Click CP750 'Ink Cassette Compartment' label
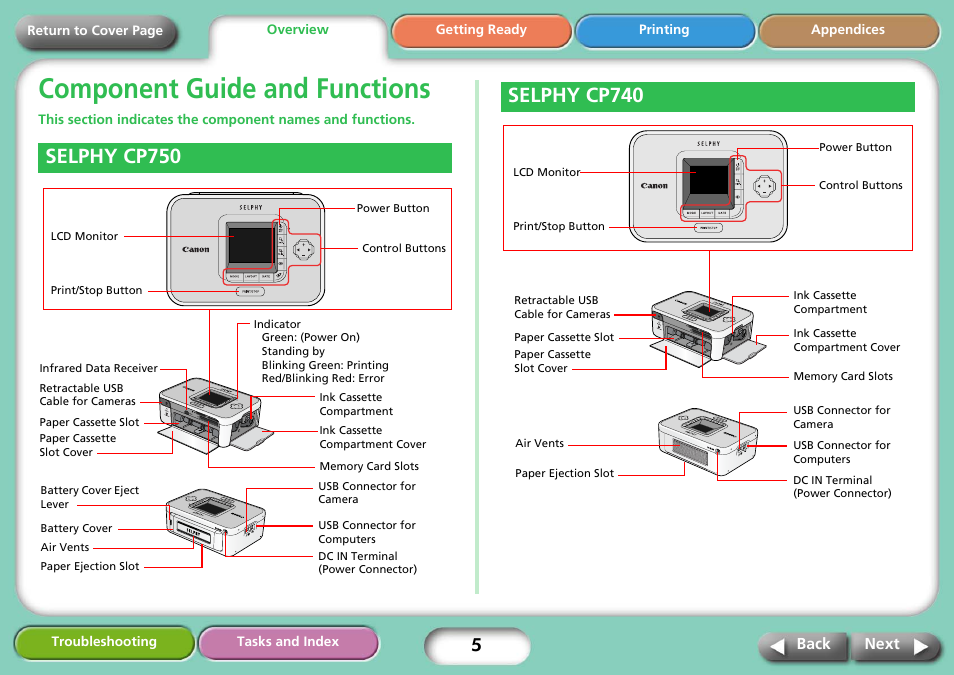This screenshot has width=954, height=675. tap(356, 405)
